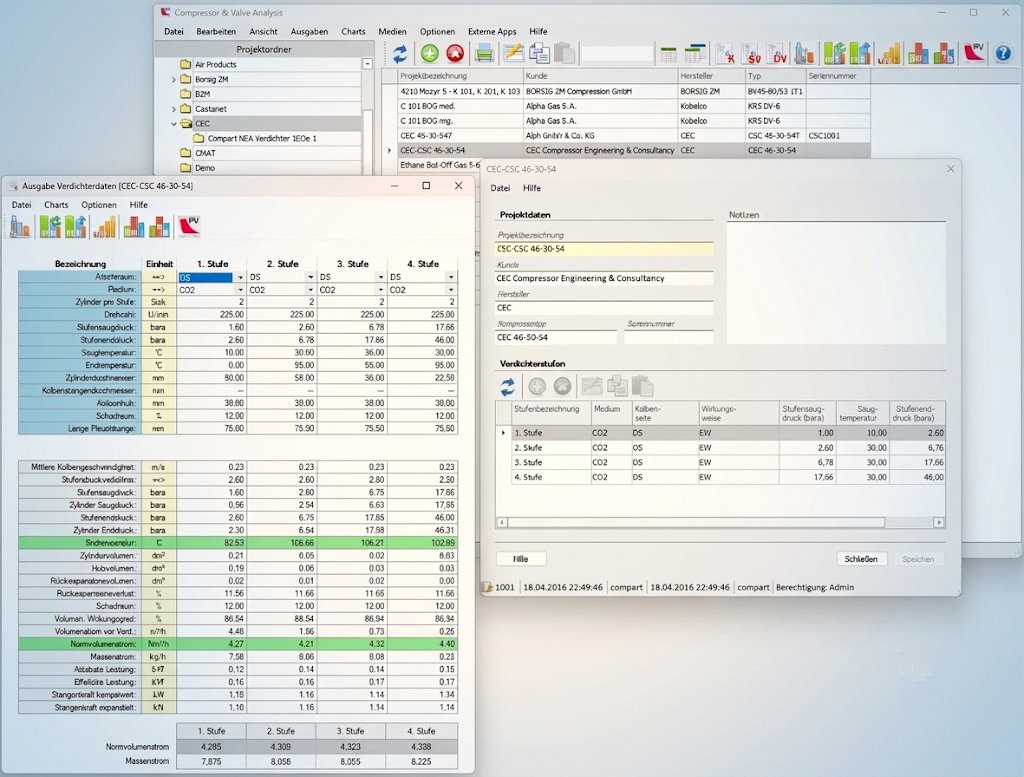Click the edit pencil icon in main toolbar
1024x777 pixels.
tap(514, 54)
